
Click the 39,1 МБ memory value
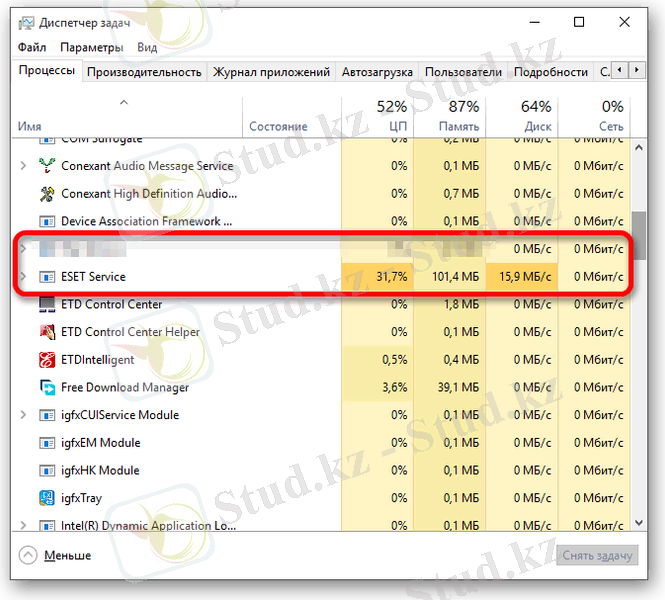pyautogui.click(x=458, y=387)
